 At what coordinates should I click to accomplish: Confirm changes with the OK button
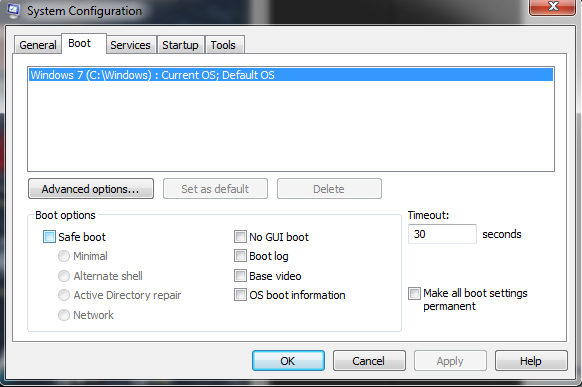point(288,361)
